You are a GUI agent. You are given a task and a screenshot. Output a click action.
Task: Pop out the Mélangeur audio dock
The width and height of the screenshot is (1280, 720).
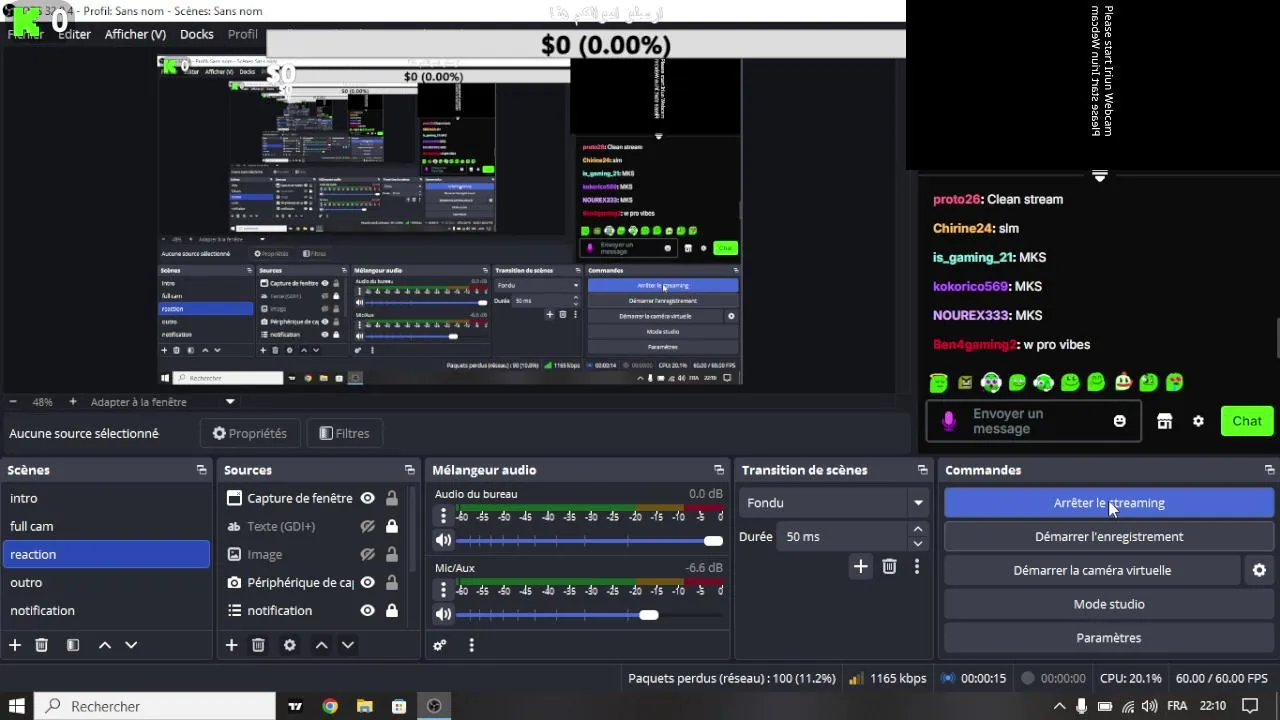point(719,470)
